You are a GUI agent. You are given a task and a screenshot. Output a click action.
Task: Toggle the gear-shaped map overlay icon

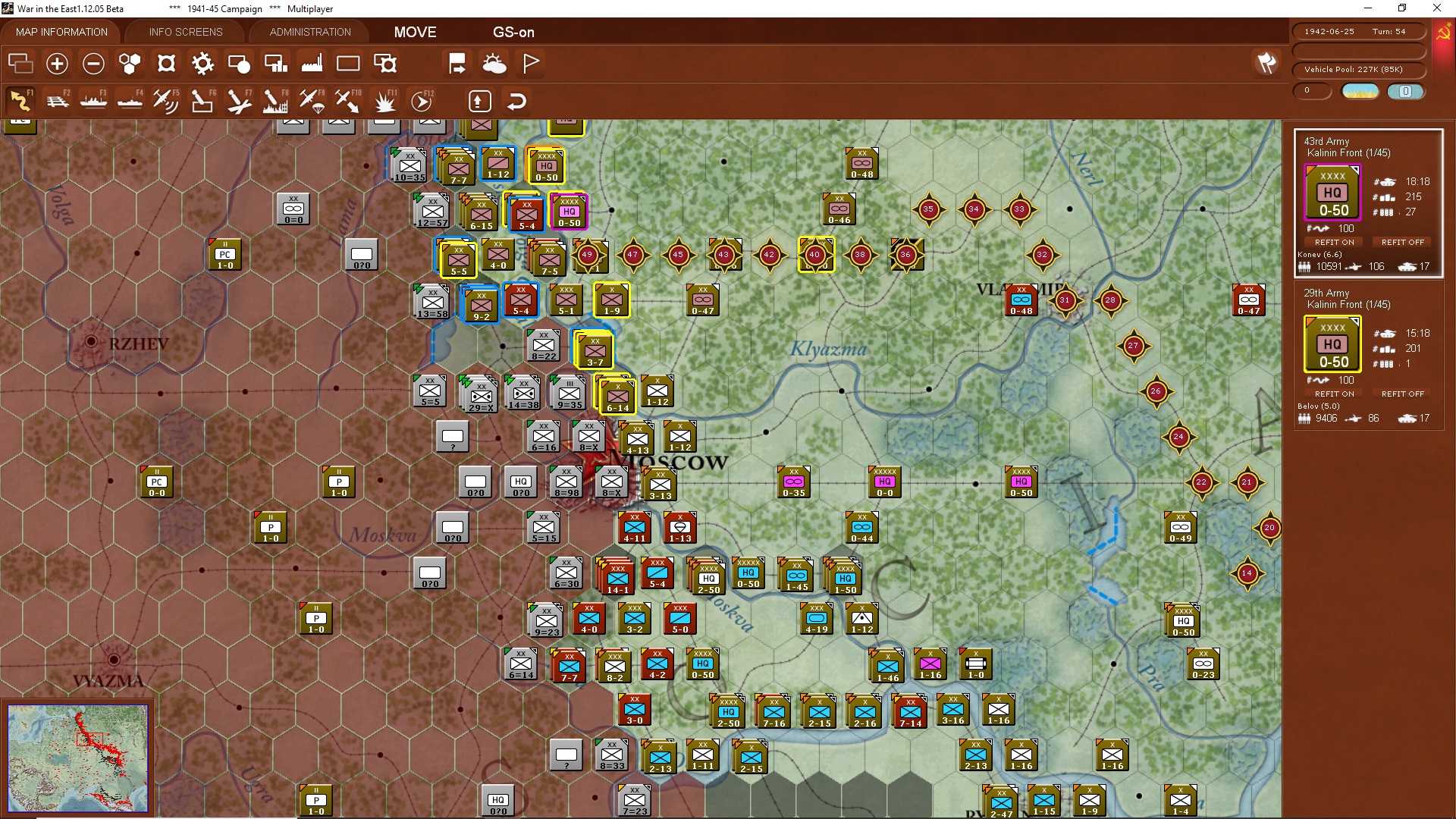(x=202, y=63)
